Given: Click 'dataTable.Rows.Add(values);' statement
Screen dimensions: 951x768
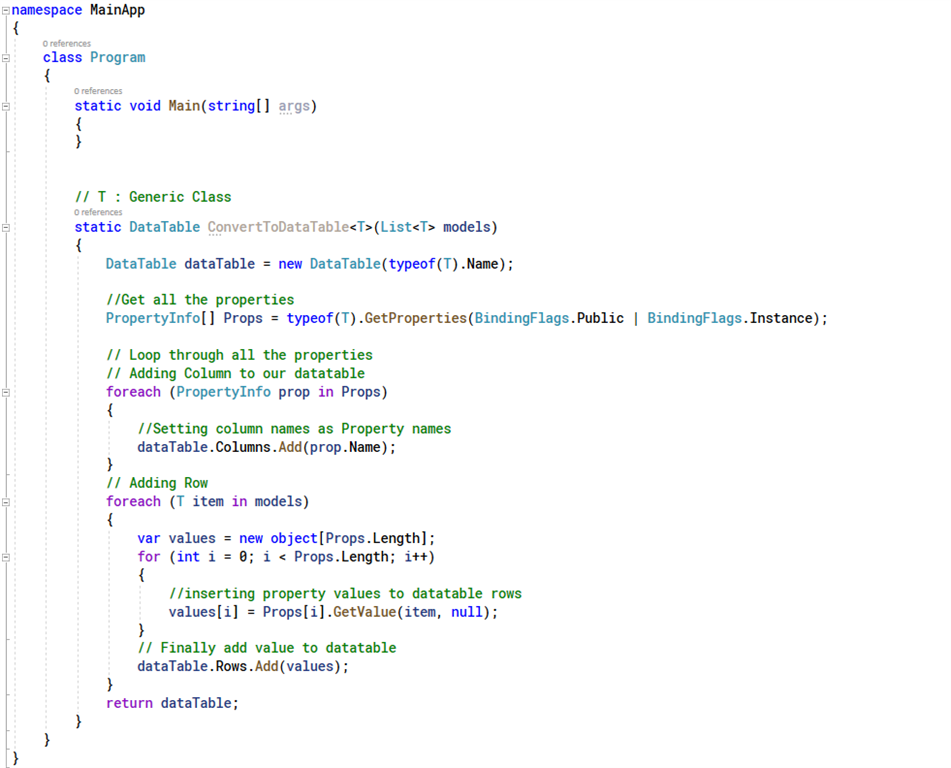Looking at the screenshot, I should point(243,667).
